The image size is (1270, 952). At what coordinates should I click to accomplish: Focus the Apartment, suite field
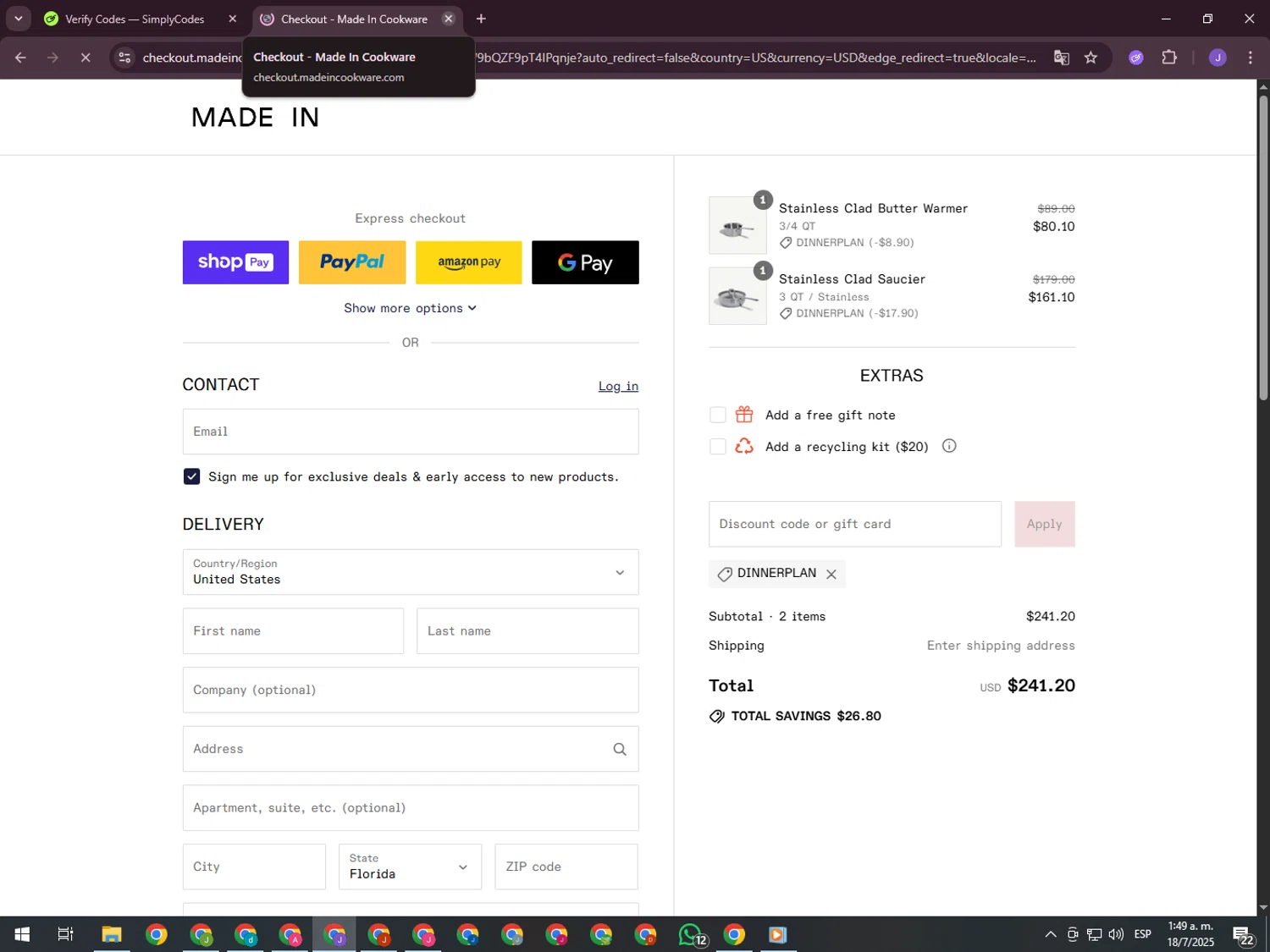[x=411, y=808]
